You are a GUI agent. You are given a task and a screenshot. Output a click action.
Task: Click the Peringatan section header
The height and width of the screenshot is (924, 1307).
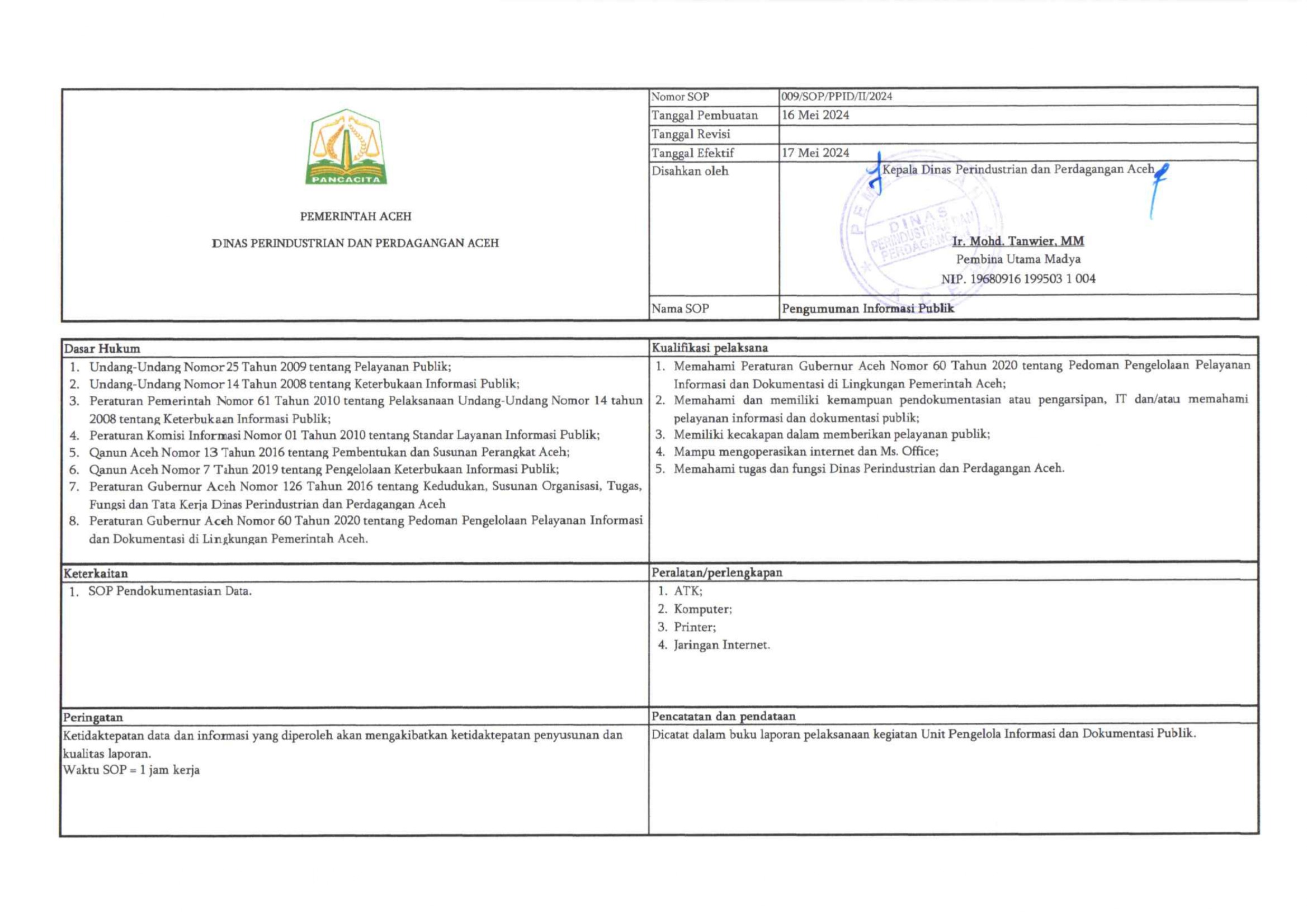click(93, 717)
